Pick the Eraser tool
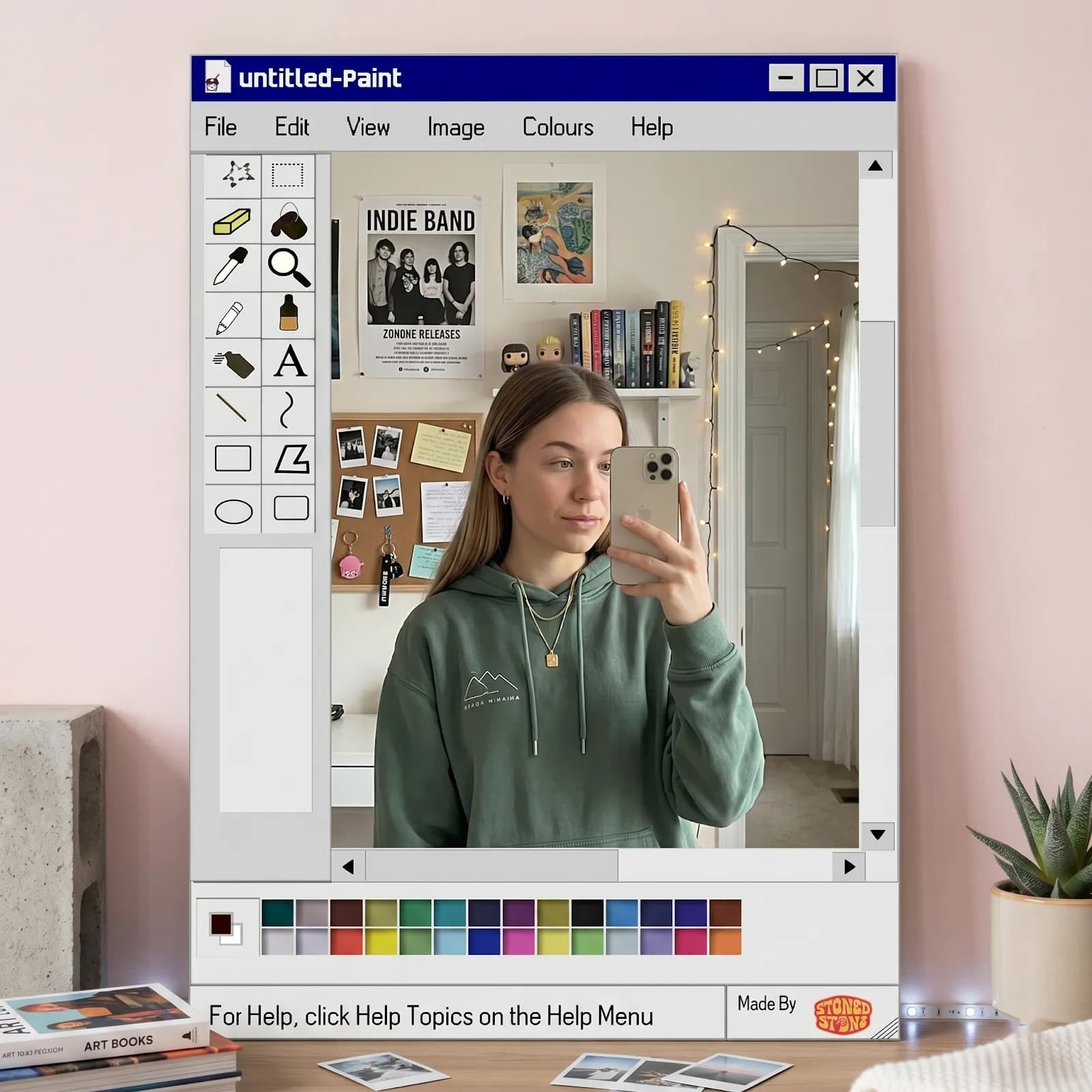 pyautogui.click(x=233, y=222)
